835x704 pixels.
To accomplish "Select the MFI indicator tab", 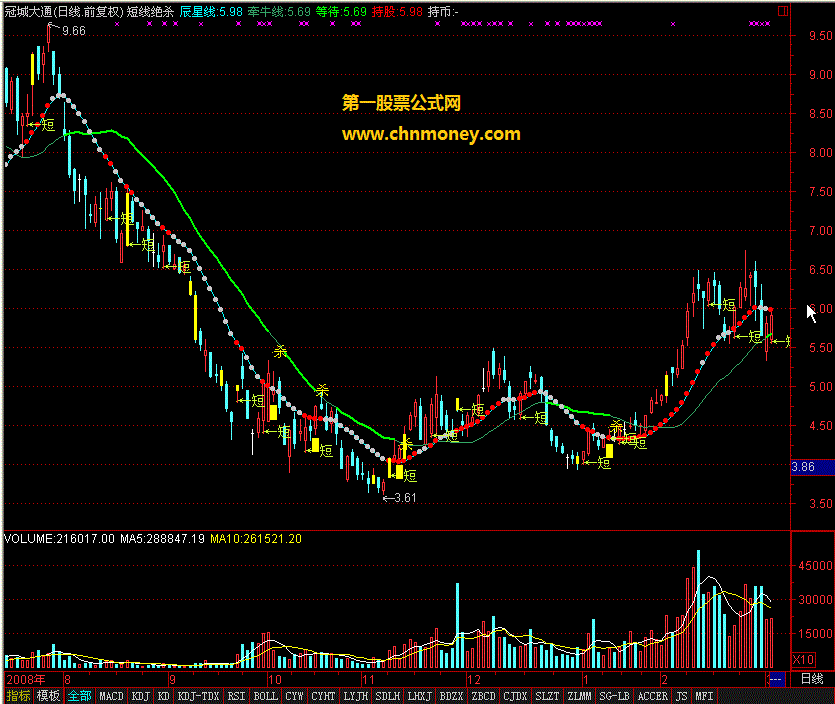I will click(704, 696).
